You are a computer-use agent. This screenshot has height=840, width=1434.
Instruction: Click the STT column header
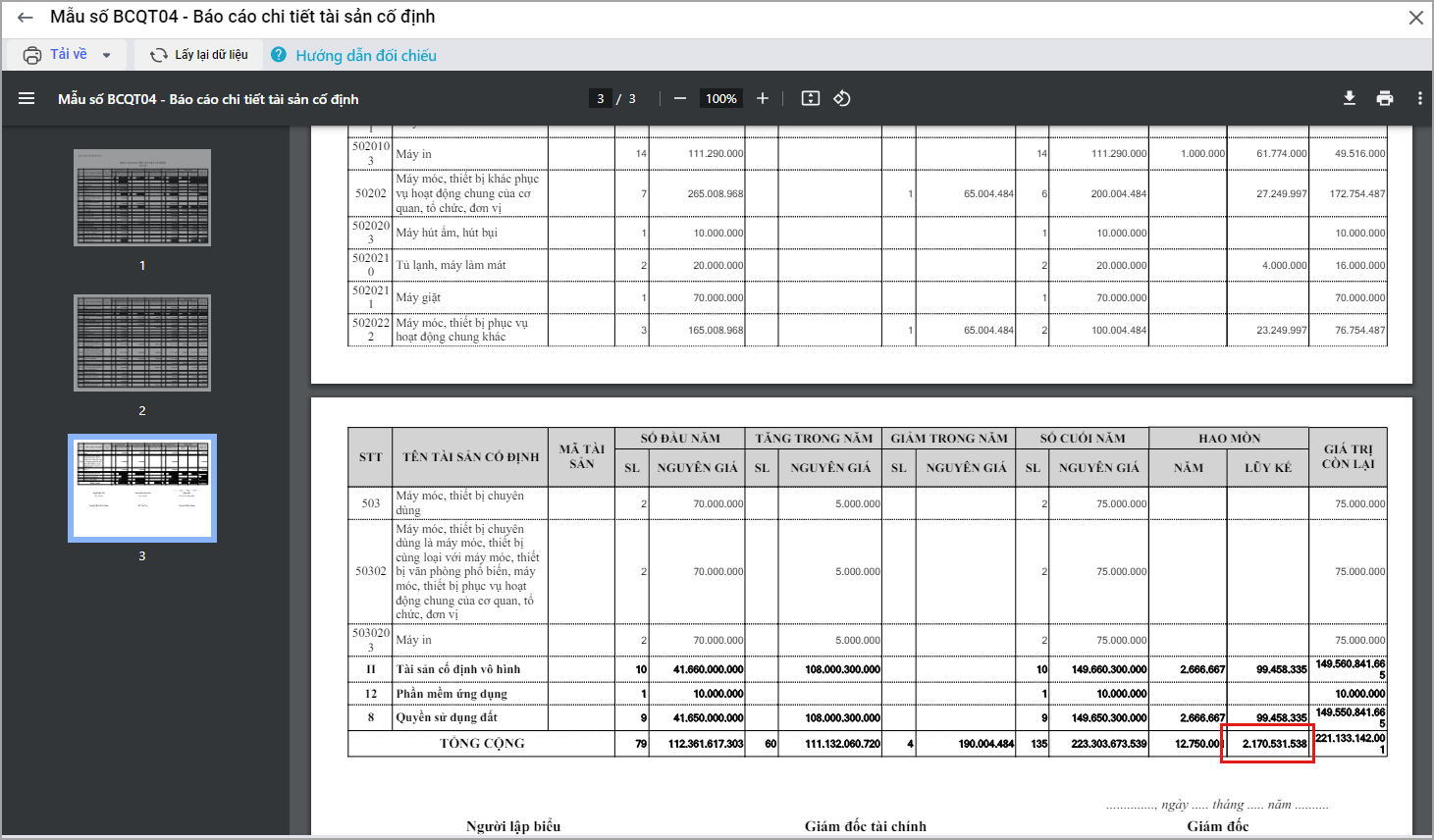tap(370, 457)
